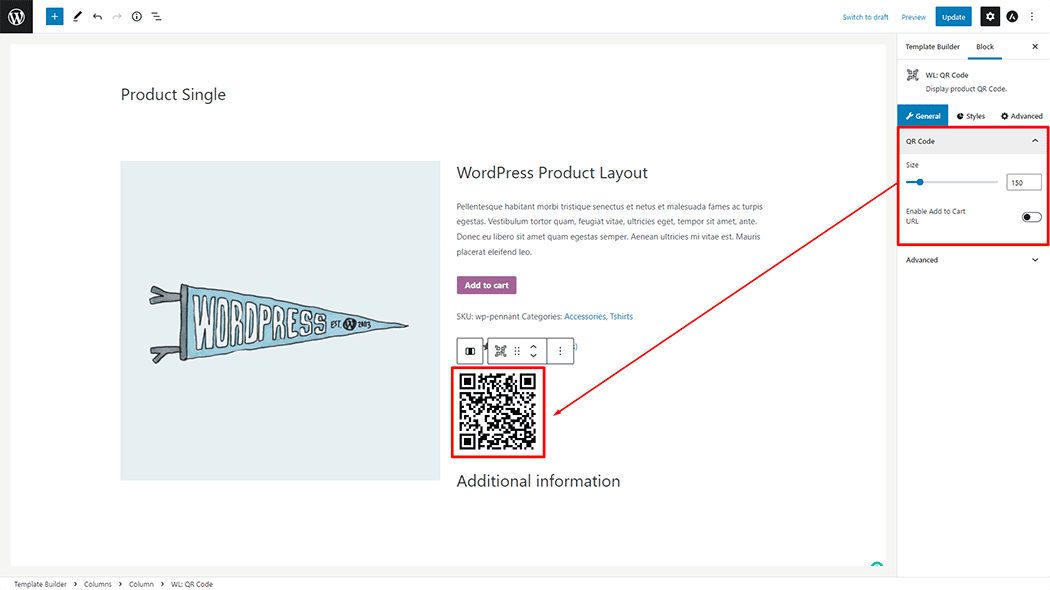Open the List View icon

tap(157, 17)
